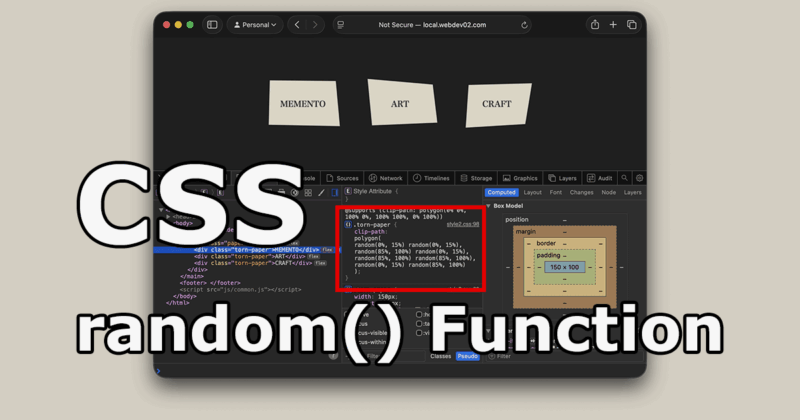
Task: Click the ART paper card
Action: [402, 103]
